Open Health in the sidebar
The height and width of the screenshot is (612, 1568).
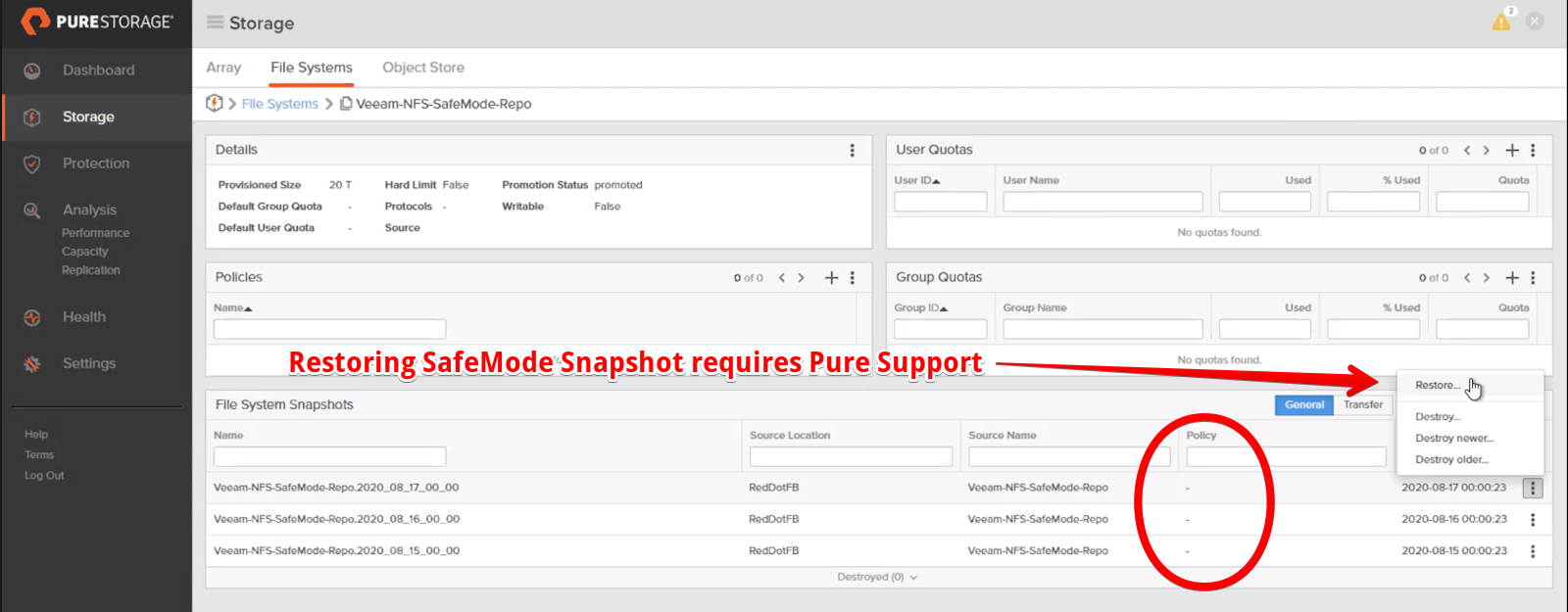coord(84,317)
